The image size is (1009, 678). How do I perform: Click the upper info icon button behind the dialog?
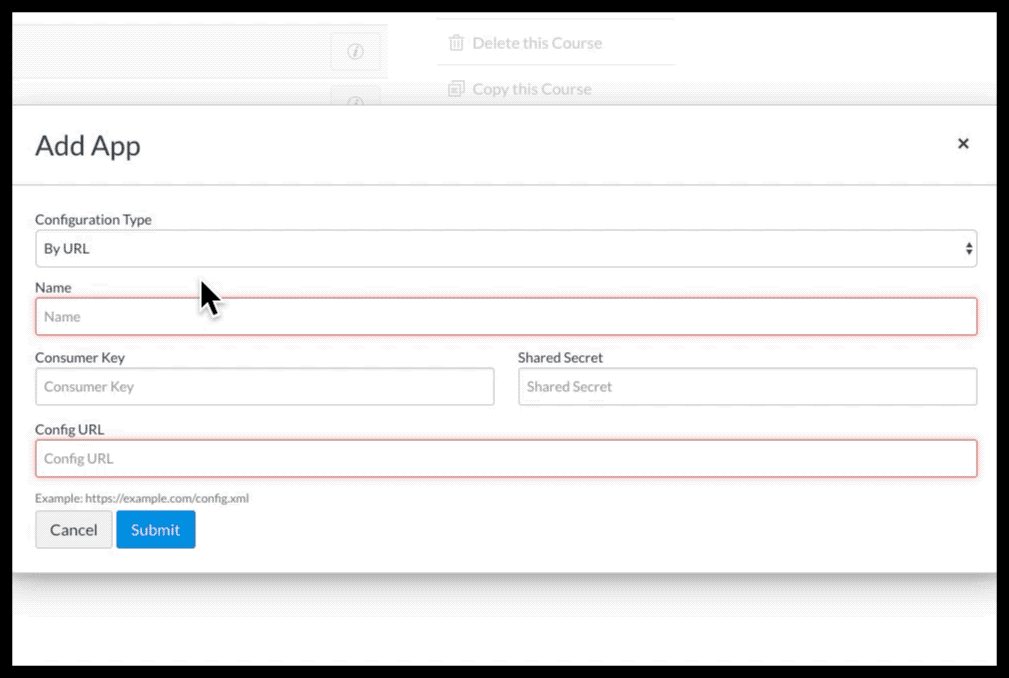[x=355, y=51]
